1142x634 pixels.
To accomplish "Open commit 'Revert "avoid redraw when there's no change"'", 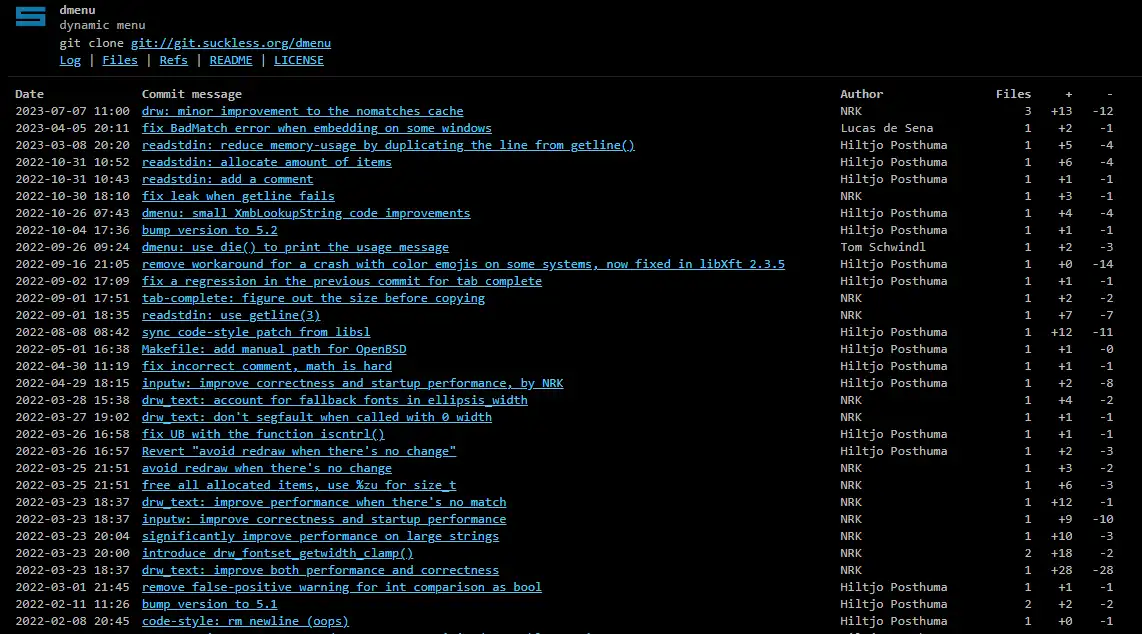I will (x=299, y=451).
